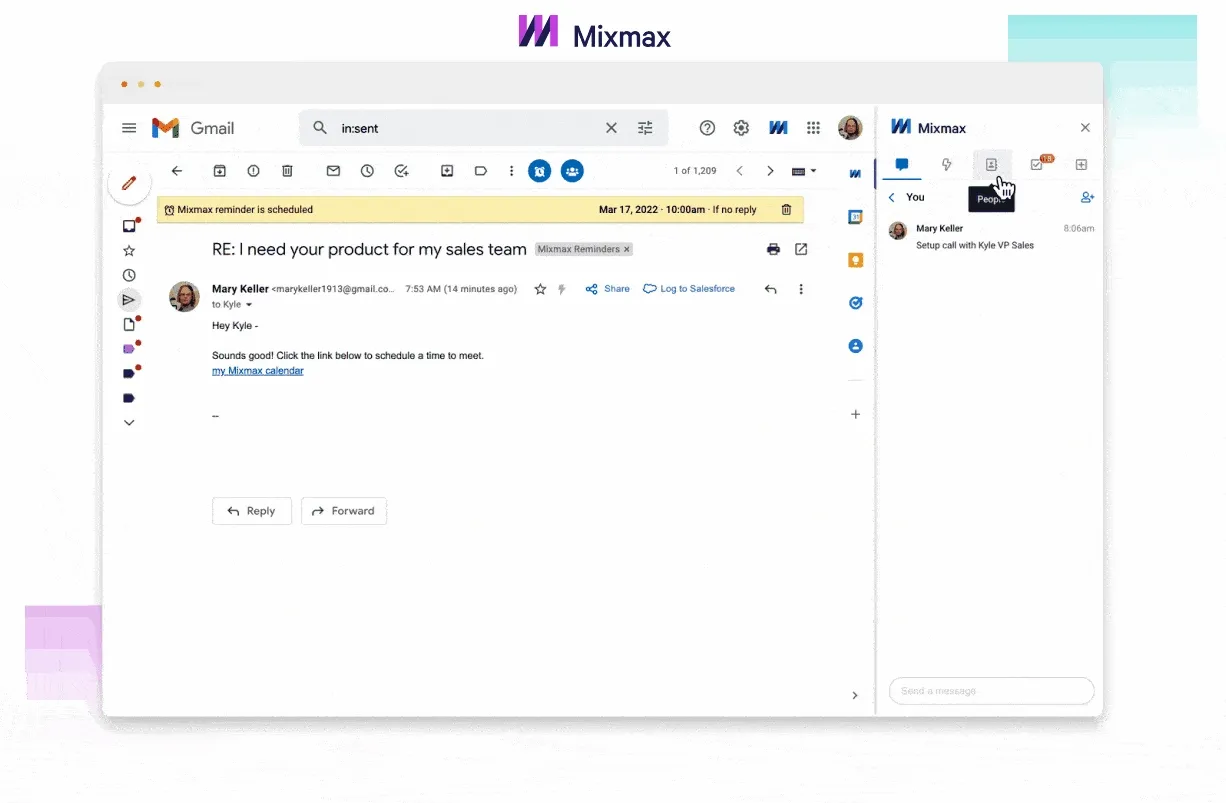This screenshot has height=803, width=1226.
Task: Mark the email as unread
Action: (x=334, y=171)
